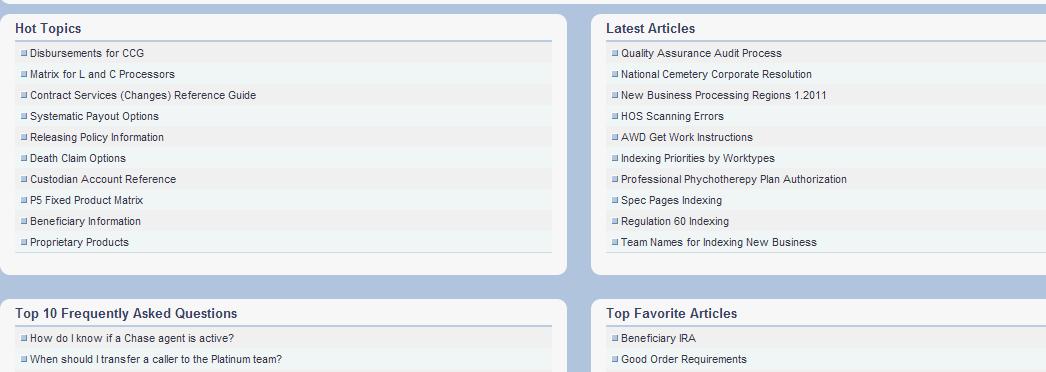Screen dimensions: 1046x372
Task: Open Custodian Account Reference article
Action: click(x=103, y=179)
